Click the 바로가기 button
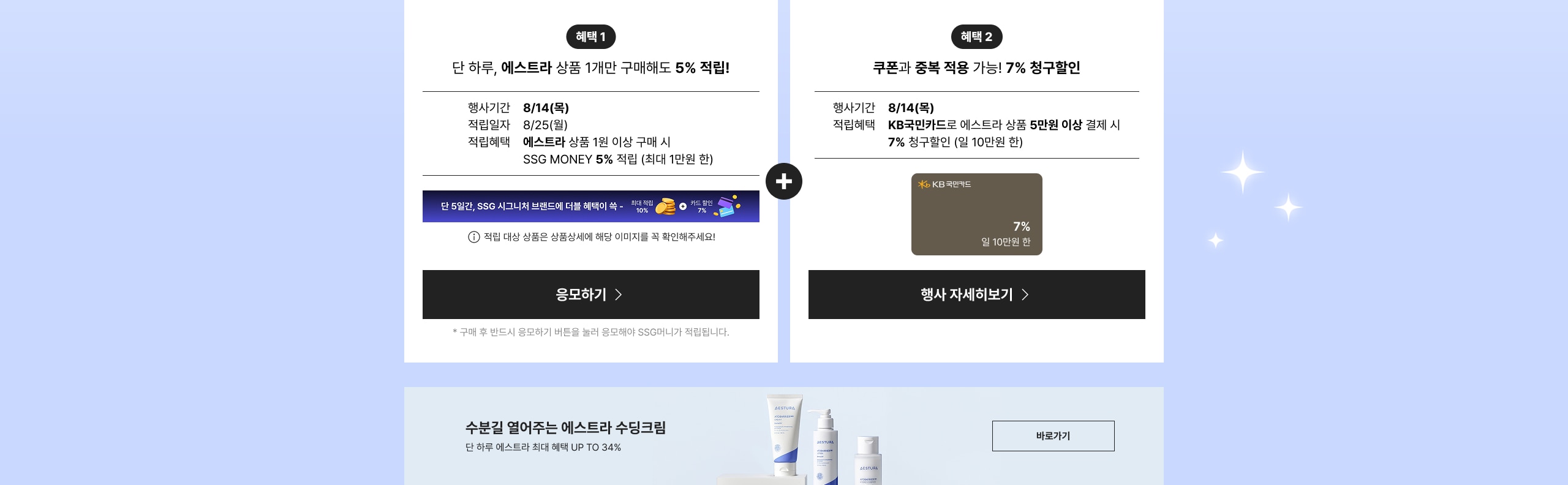The image size is (1568, 485). (x=1053, y=436)
